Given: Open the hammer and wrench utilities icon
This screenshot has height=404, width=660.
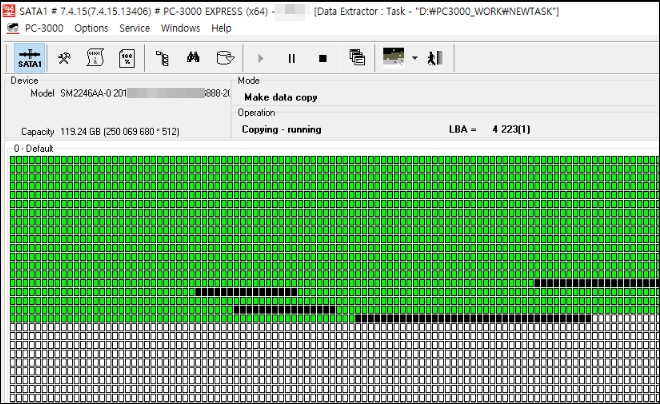Looking at the screenshot, I should (64, 58).
